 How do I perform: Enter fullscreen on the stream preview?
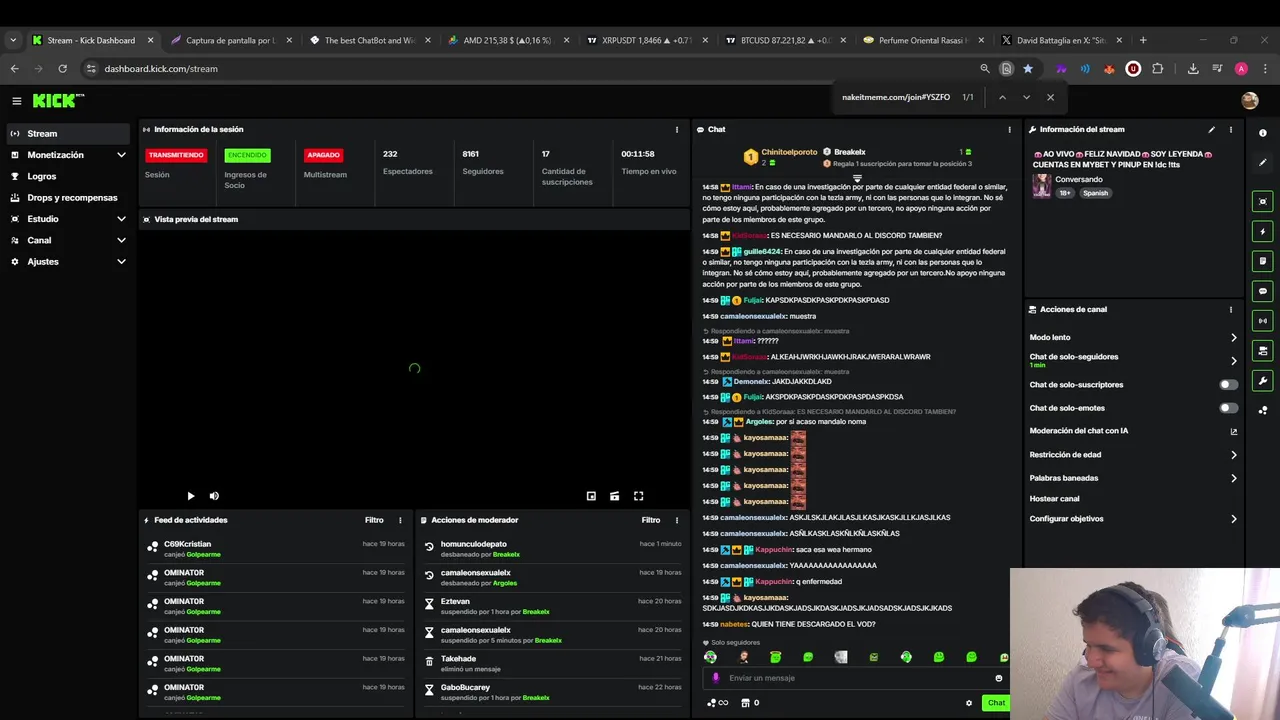tap(638, 496)
